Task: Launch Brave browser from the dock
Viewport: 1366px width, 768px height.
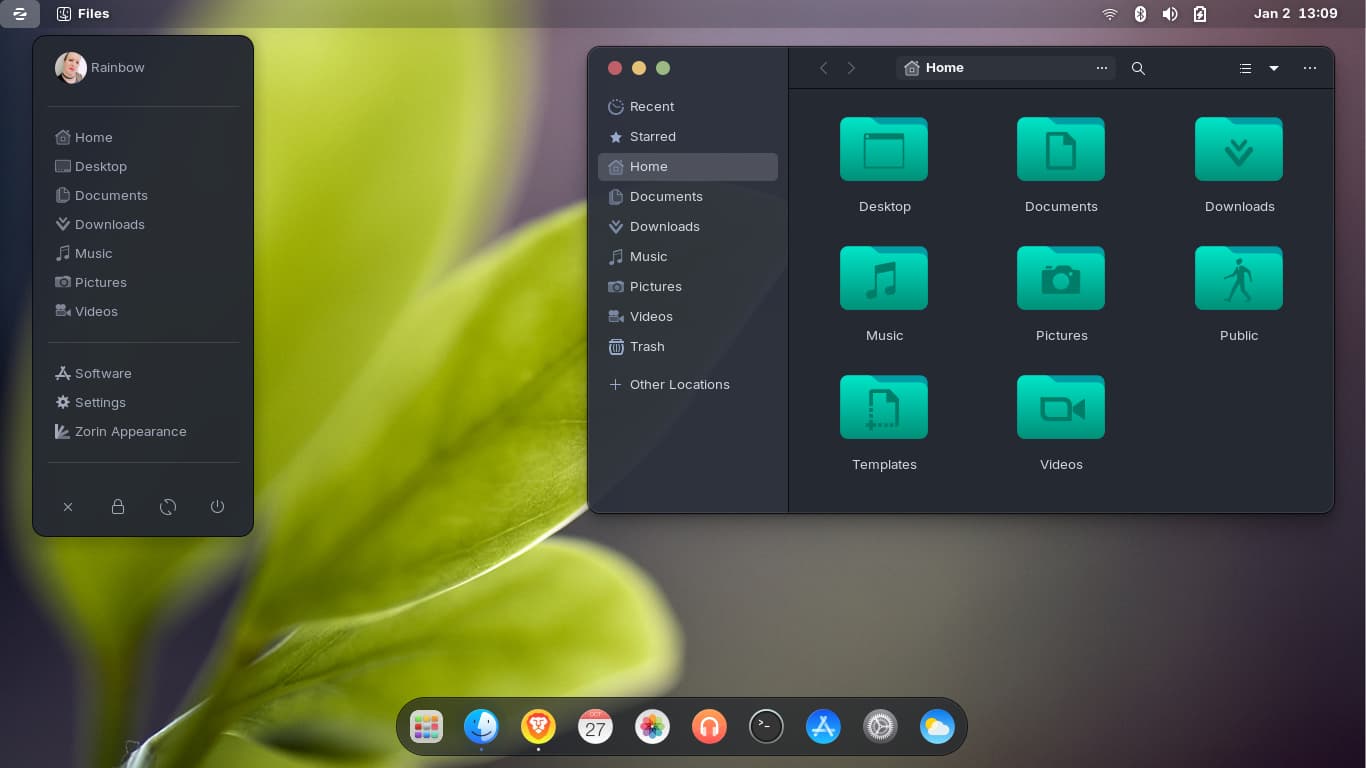Action: (538, 726)
